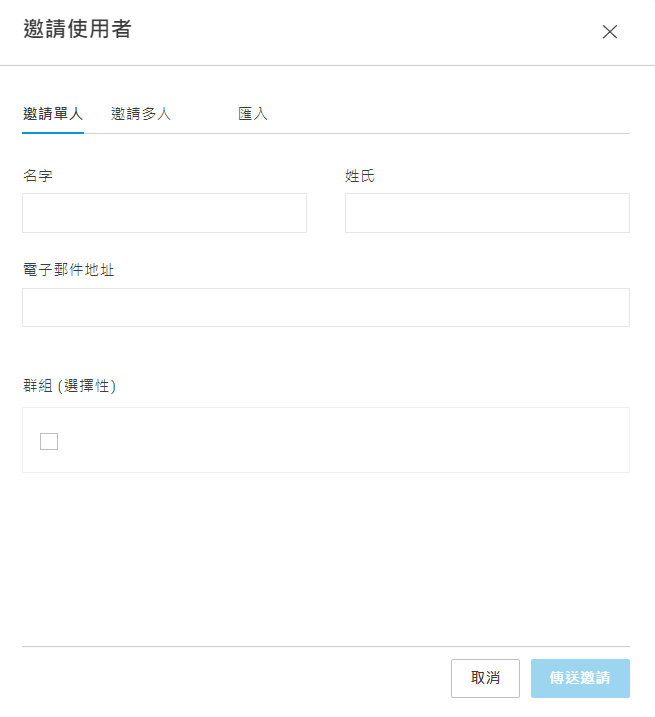This screenshot has width=655, height=717.
Task: Select the 匯入 tab
Action: pyautogui.click(x=253, y=114)
